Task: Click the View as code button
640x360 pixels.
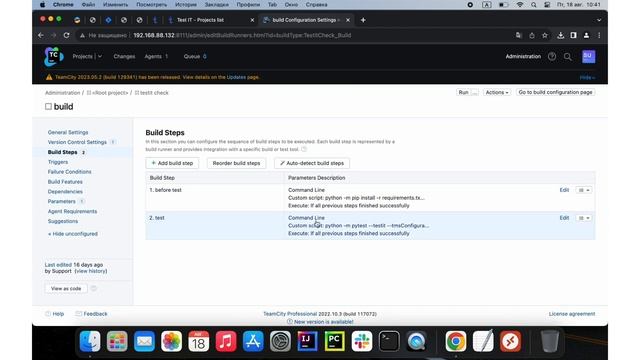Action: tap(66, 289)
